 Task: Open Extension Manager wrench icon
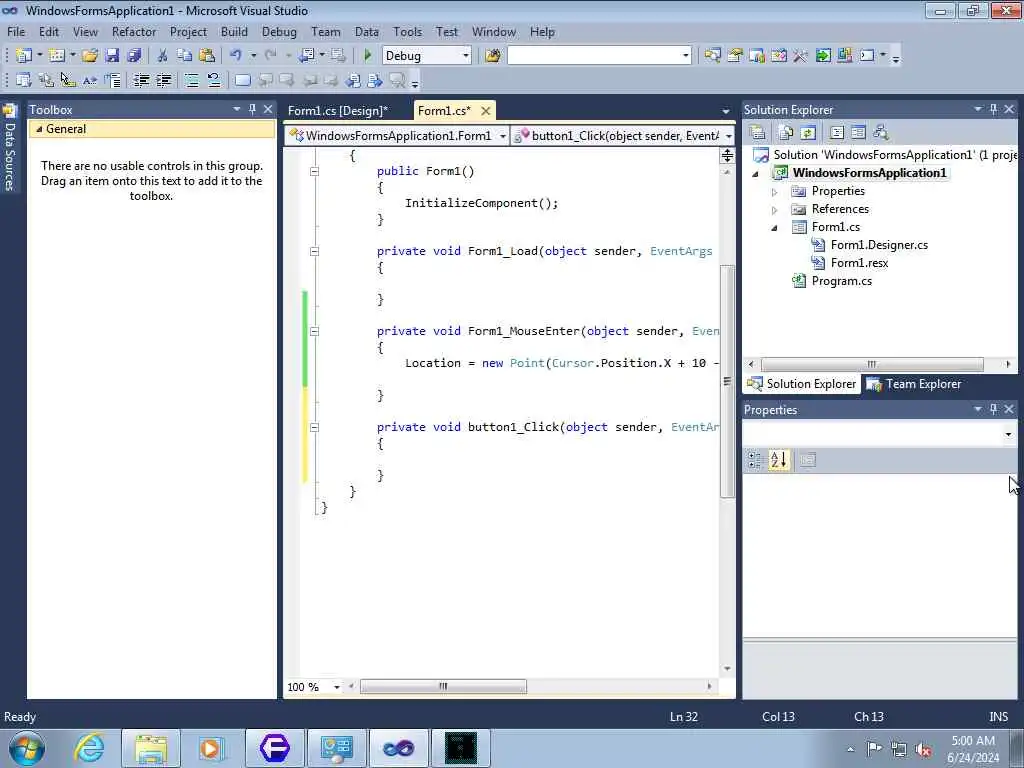800,56
